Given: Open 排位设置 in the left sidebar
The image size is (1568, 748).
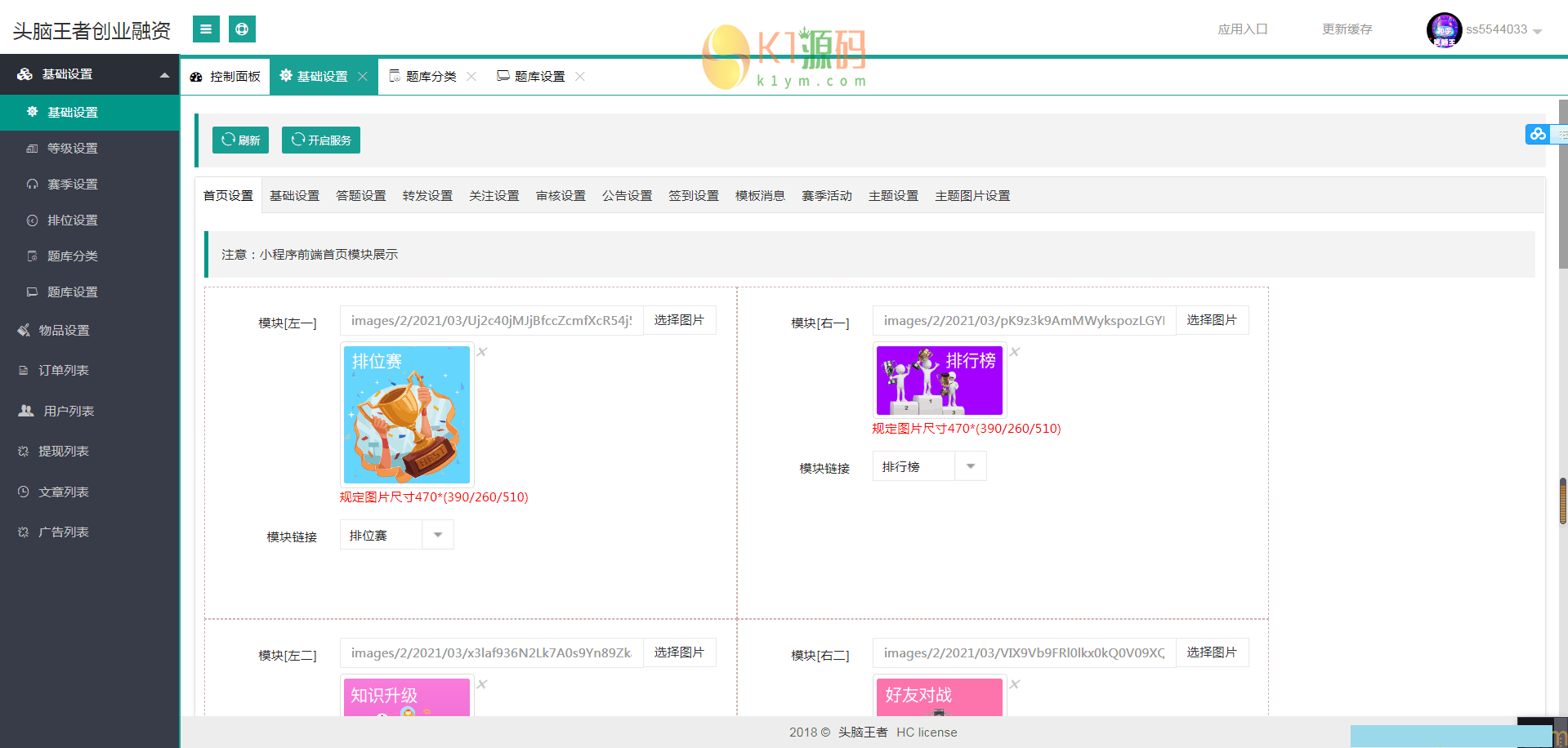Looking at the screenshot, I should coord(70,220).
